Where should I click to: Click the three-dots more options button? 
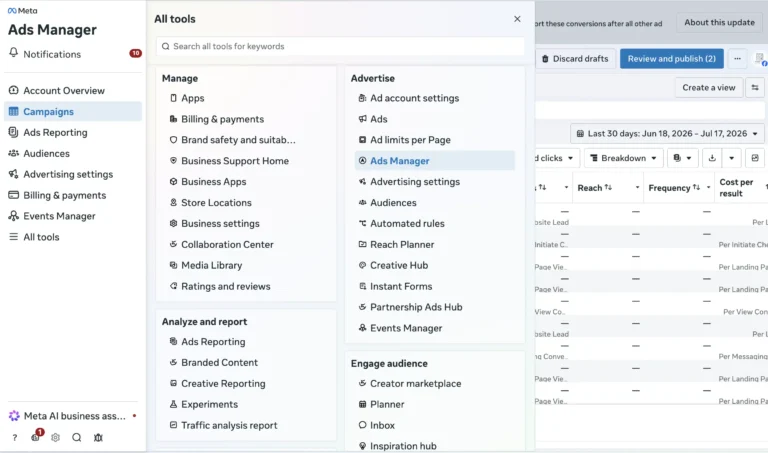[x=737, y=59]
